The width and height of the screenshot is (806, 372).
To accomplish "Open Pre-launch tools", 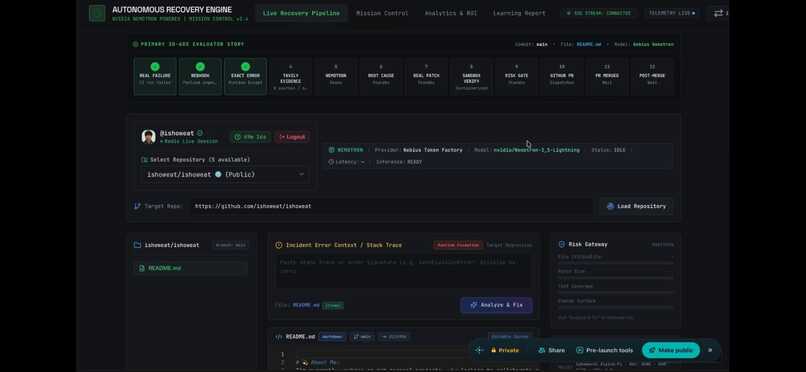I will 604,350.
